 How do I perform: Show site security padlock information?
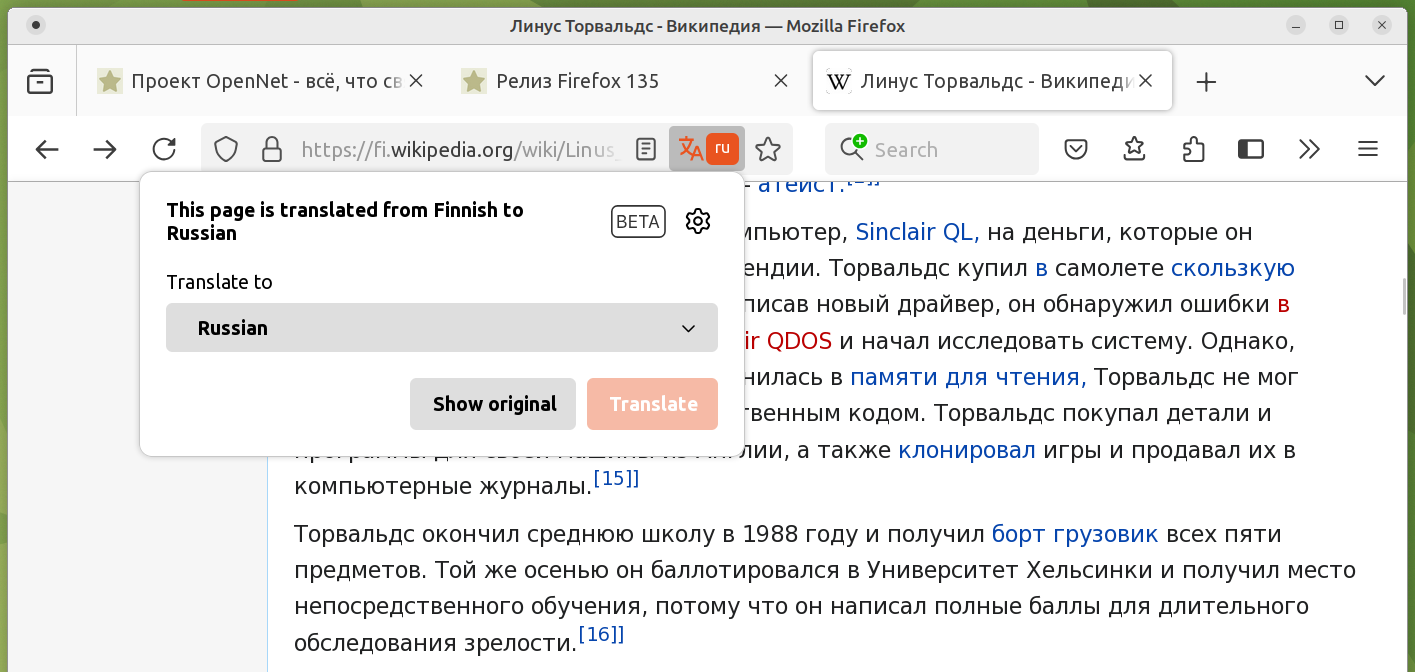271,150
